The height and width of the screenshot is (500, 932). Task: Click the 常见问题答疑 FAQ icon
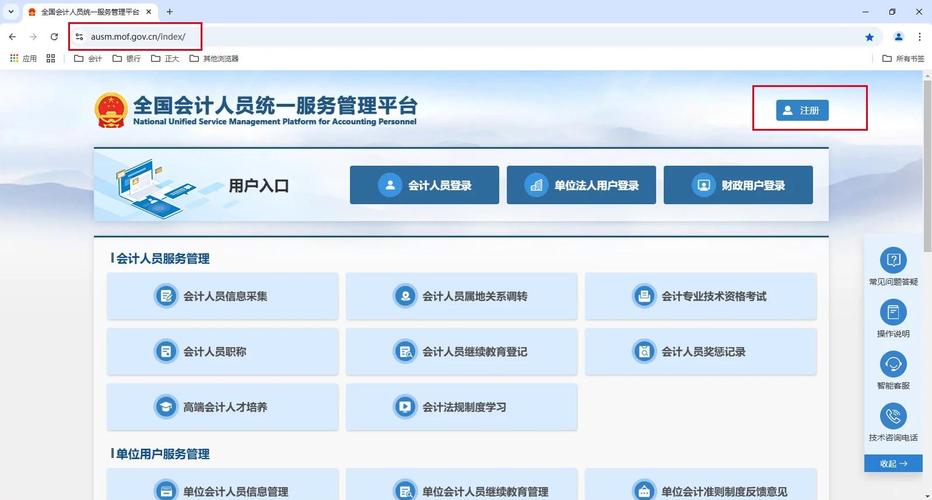(x=893, y=260)
